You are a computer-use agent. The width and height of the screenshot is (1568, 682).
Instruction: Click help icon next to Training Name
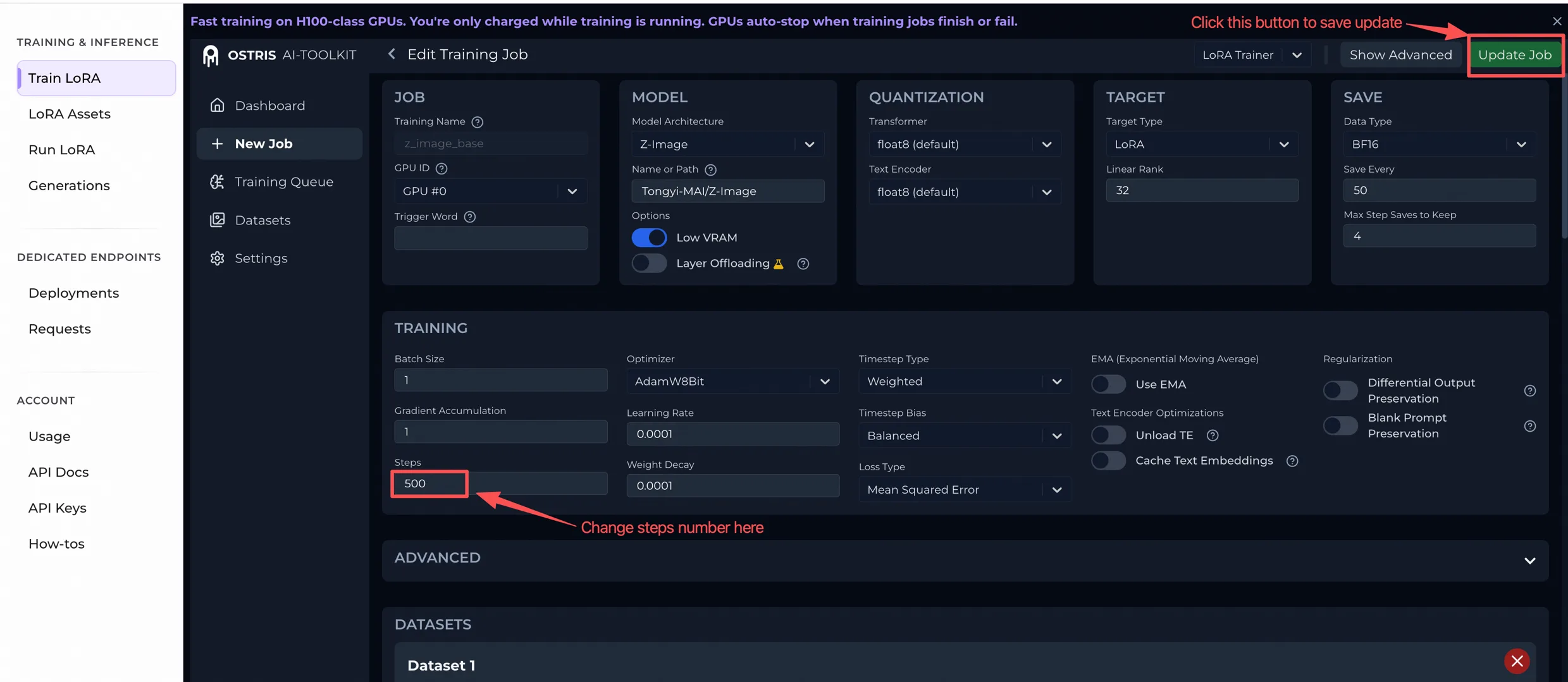coord(478,122)
